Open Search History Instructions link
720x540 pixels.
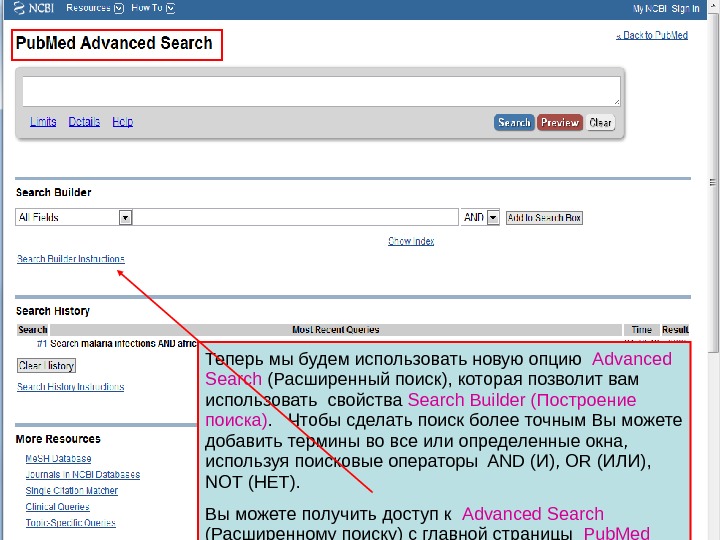pyautogui.click(x=71, y=387)
